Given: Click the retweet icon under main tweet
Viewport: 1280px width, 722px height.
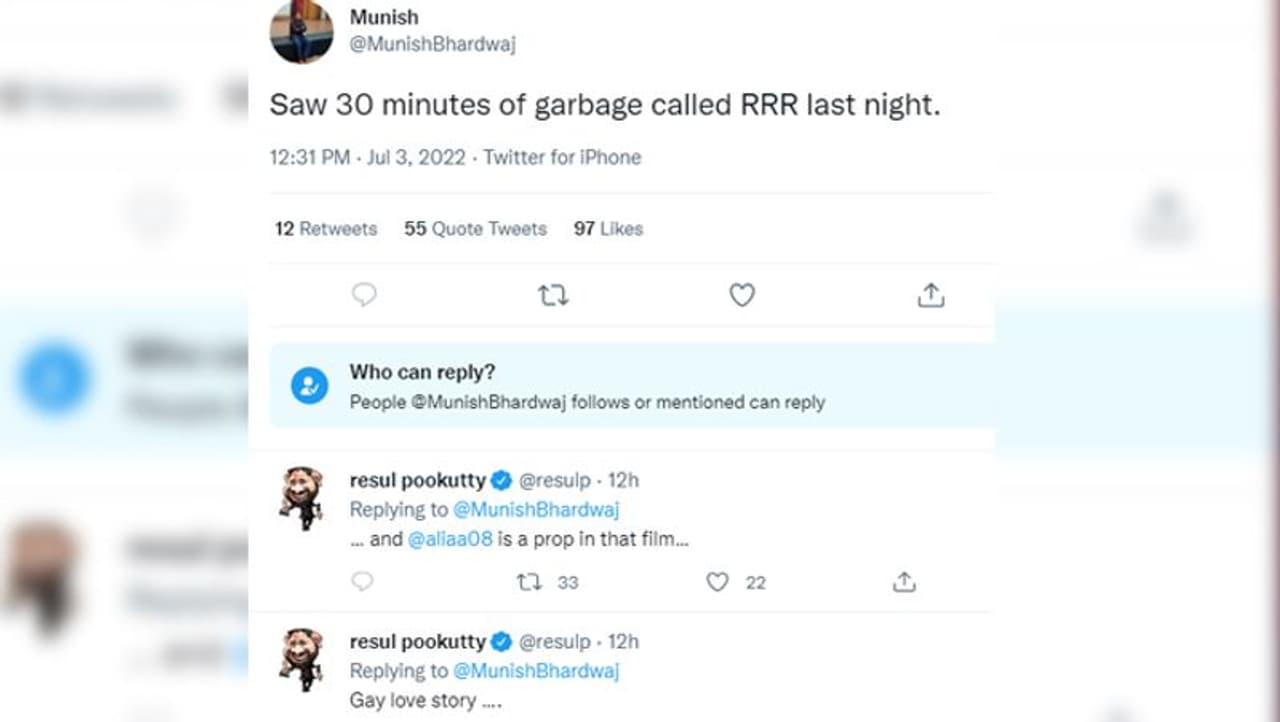Looking at the screenshot, I should click(552, 295).
